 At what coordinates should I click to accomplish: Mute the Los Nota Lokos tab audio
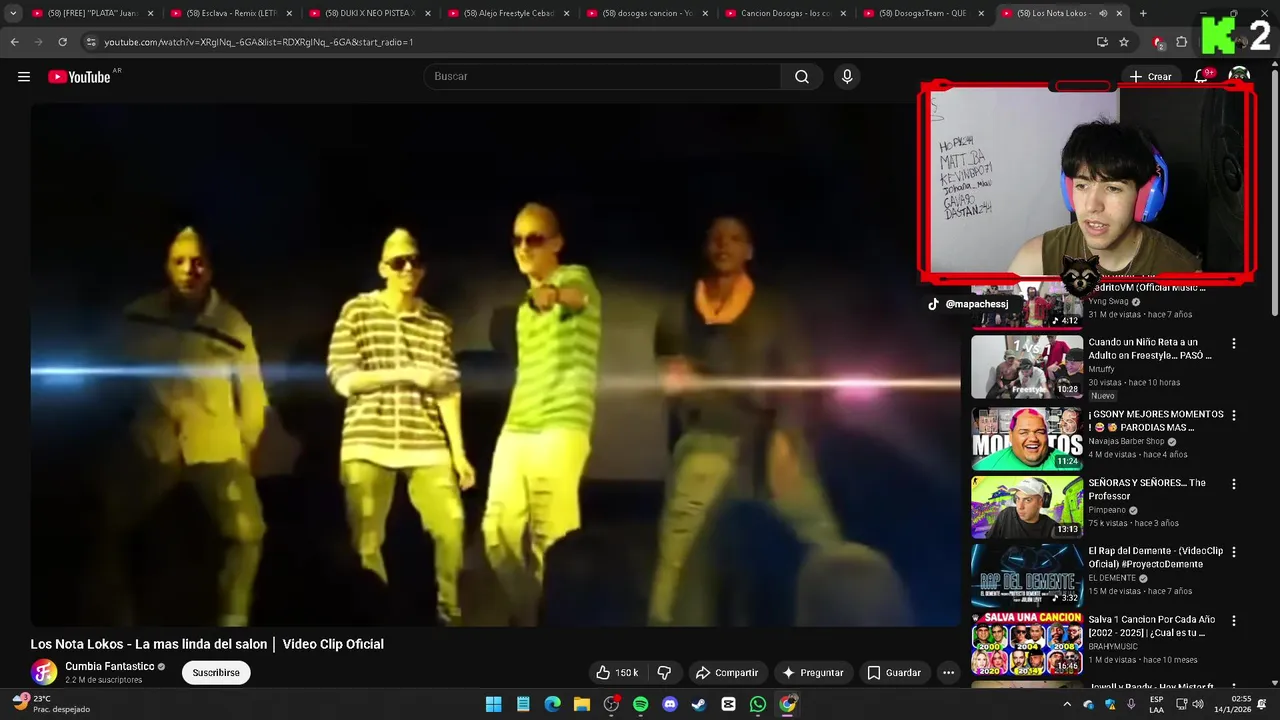coord(1103,13)
